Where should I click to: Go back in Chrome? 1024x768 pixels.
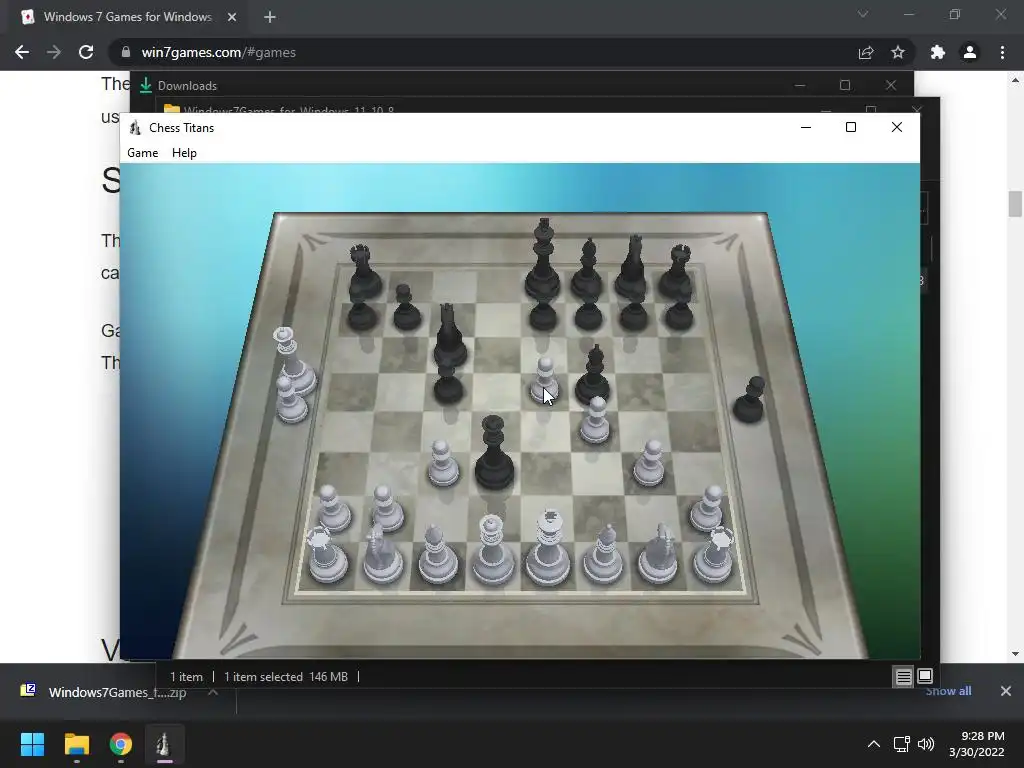click(22, 52)
